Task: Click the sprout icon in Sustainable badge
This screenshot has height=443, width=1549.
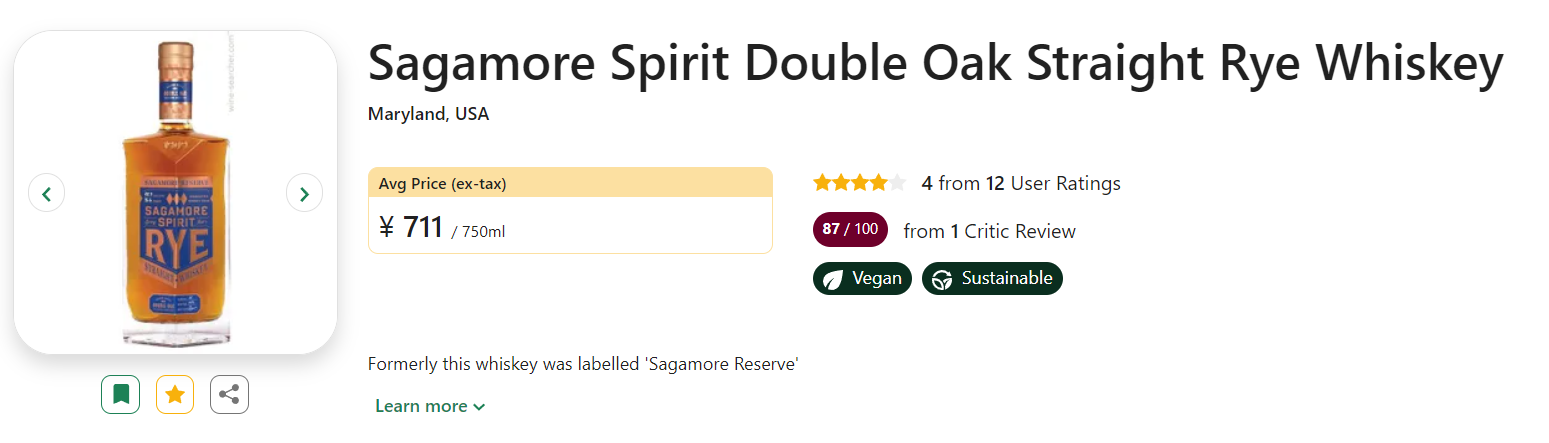Action: point(941,279)
